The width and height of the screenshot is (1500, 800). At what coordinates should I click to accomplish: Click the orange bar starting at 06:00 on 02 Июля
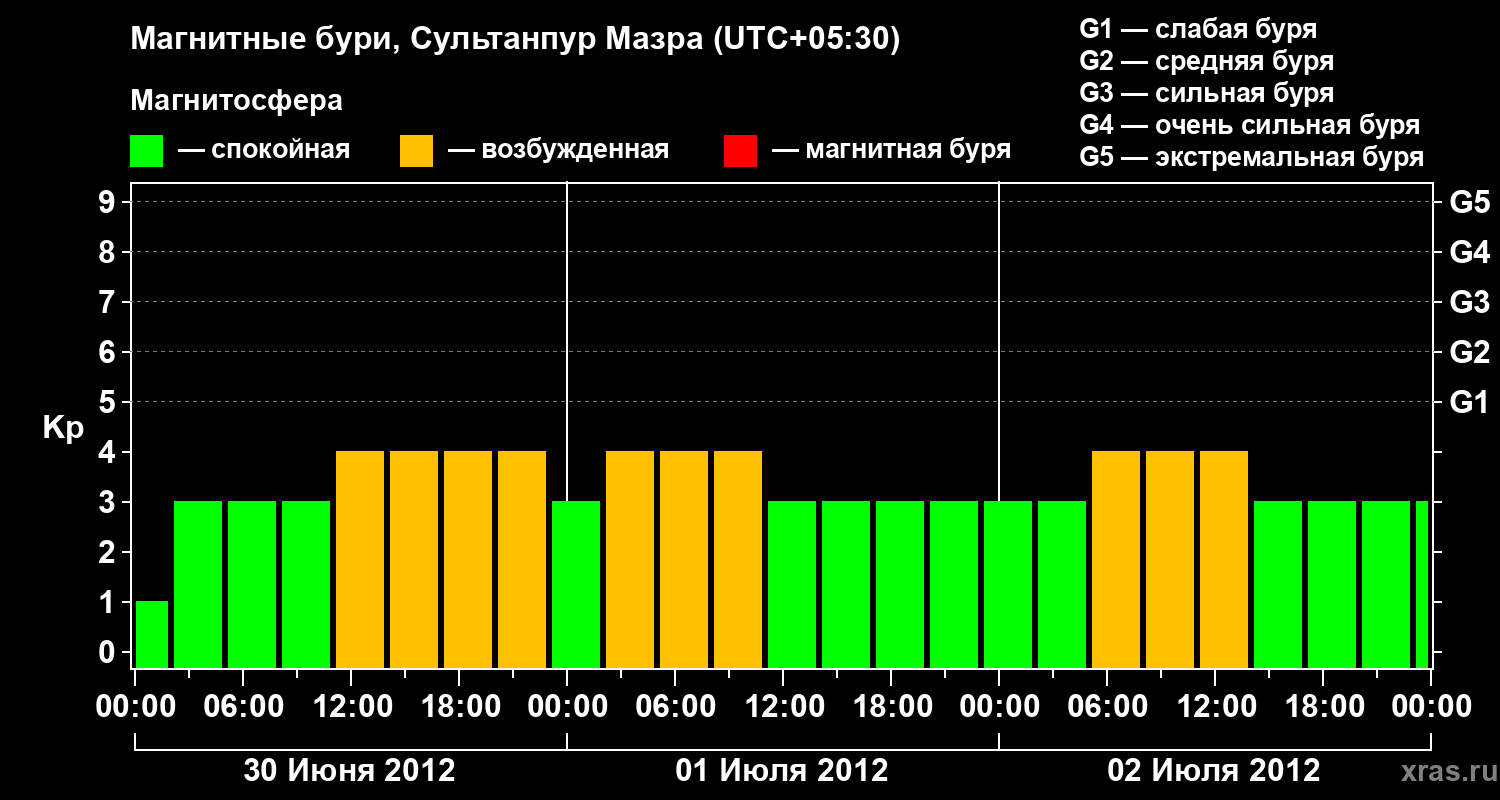[x=1116, y=559]
